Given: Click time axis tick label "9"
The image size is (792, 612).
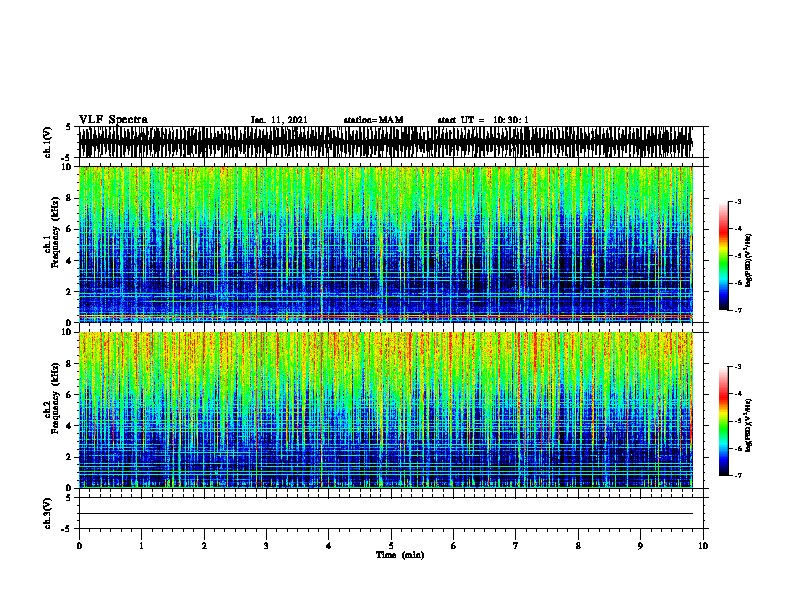Looking at the screenshot, I should point(640,546).
